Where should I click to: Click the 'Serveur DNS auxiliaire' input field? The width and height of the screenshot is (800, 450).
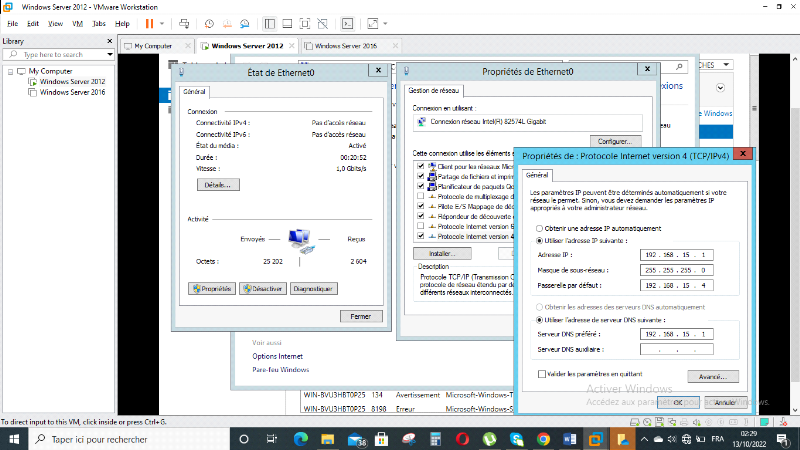click(676, 349)
